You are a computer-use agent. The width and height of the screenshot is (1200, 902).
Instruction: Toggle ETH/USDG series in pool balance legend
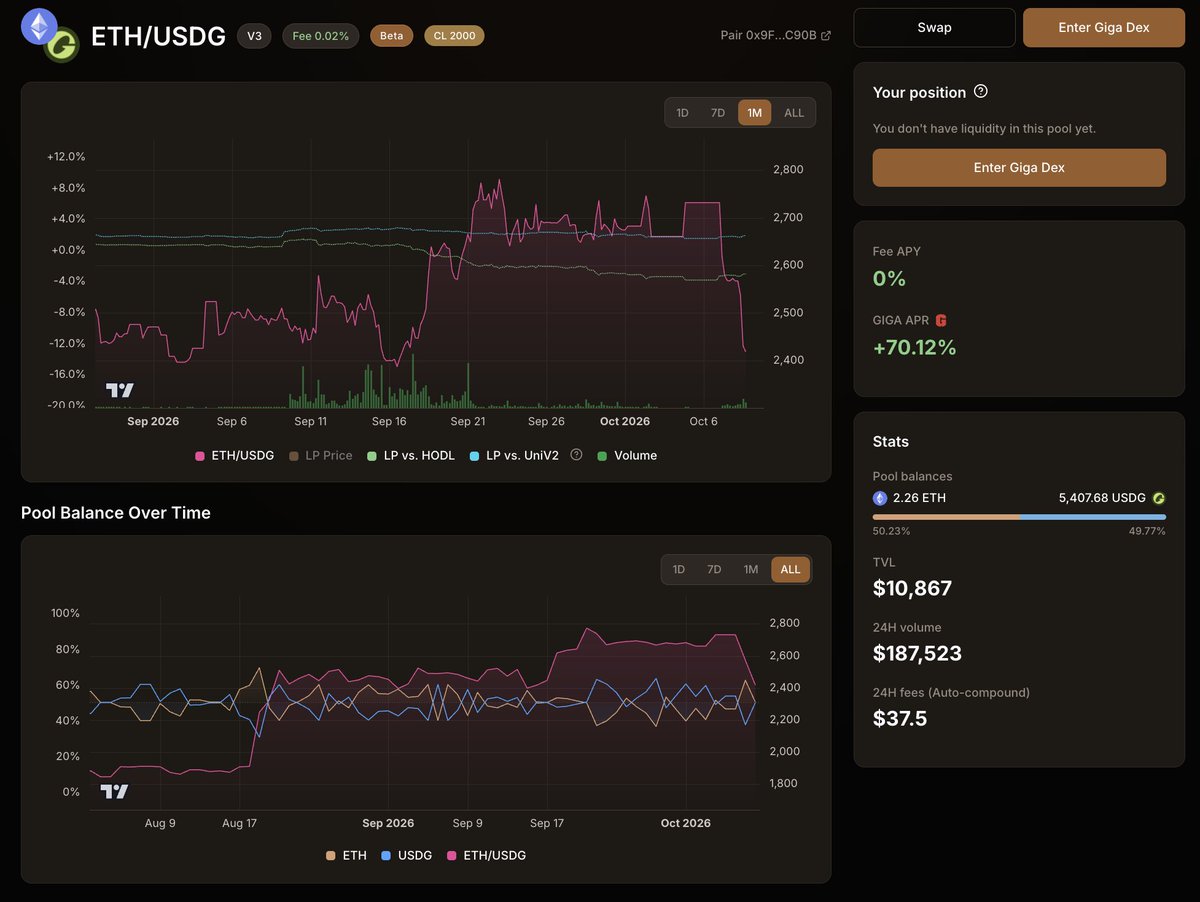pos(486,855)
